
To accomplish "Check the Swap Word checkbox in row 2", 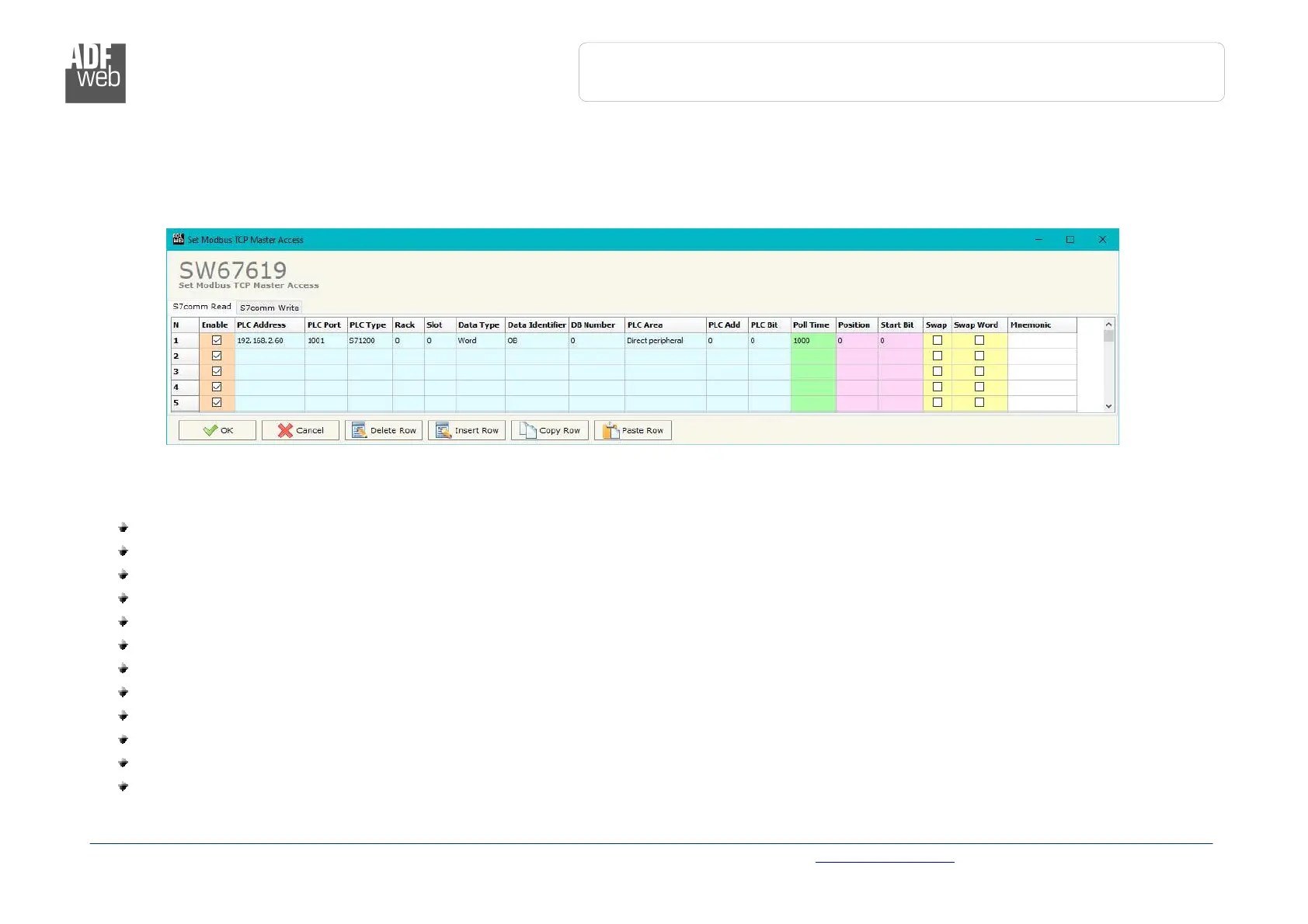I will (979, 356).
